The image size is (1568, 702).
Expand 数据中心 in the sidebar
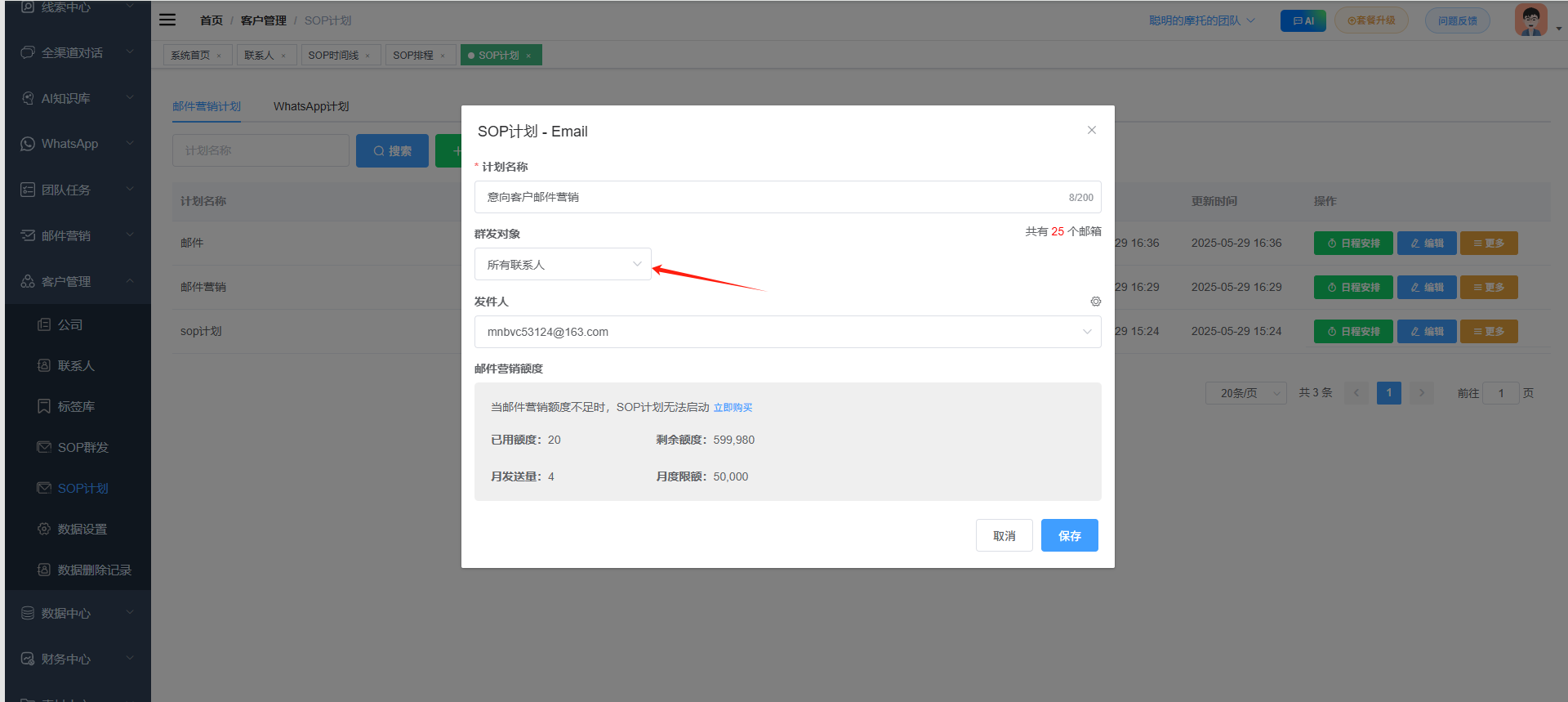[78, 613]
